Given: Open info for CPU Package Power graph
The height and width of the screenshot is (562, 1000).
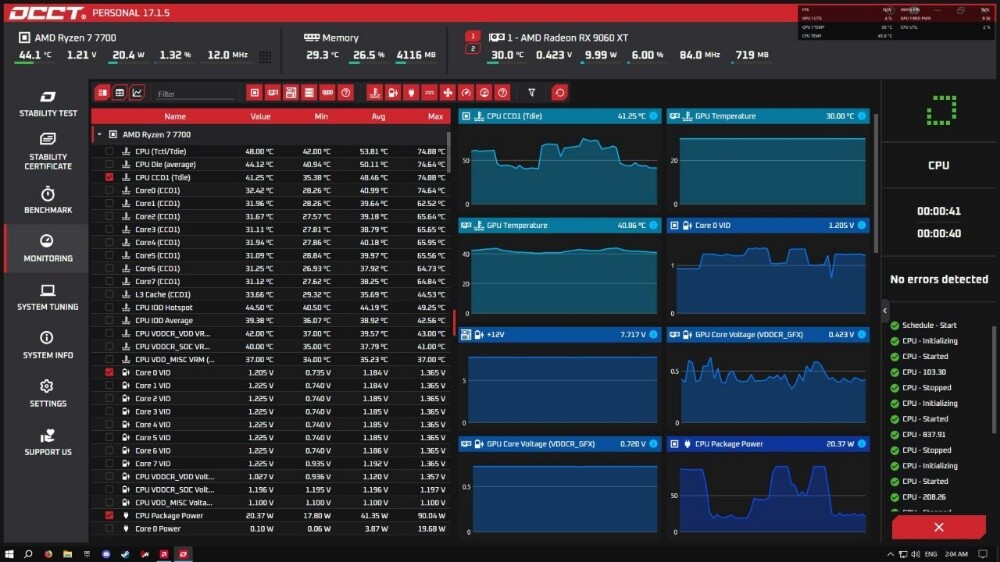Looking at the screenshot, I should (x=862, y=443).
